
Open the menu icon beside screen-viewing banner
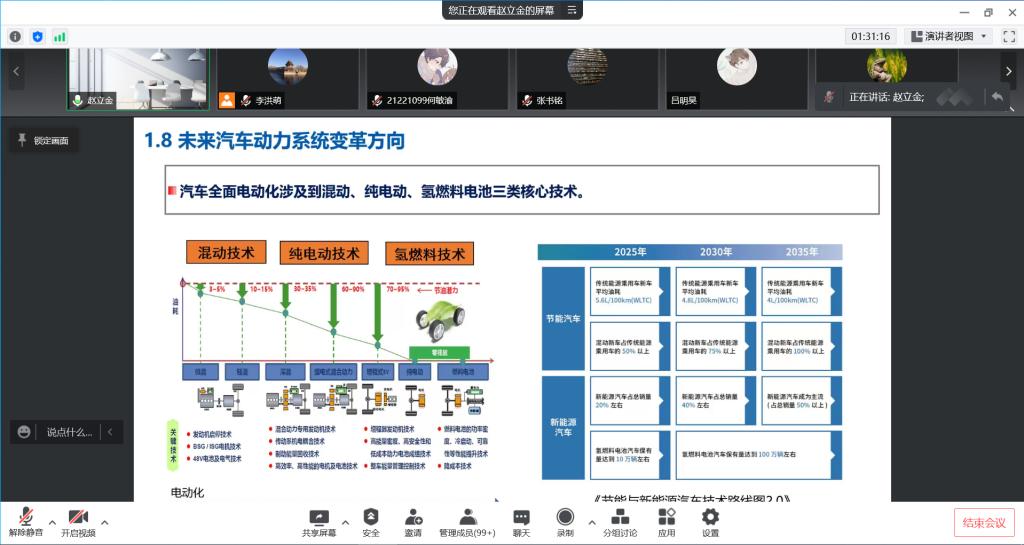571,10
